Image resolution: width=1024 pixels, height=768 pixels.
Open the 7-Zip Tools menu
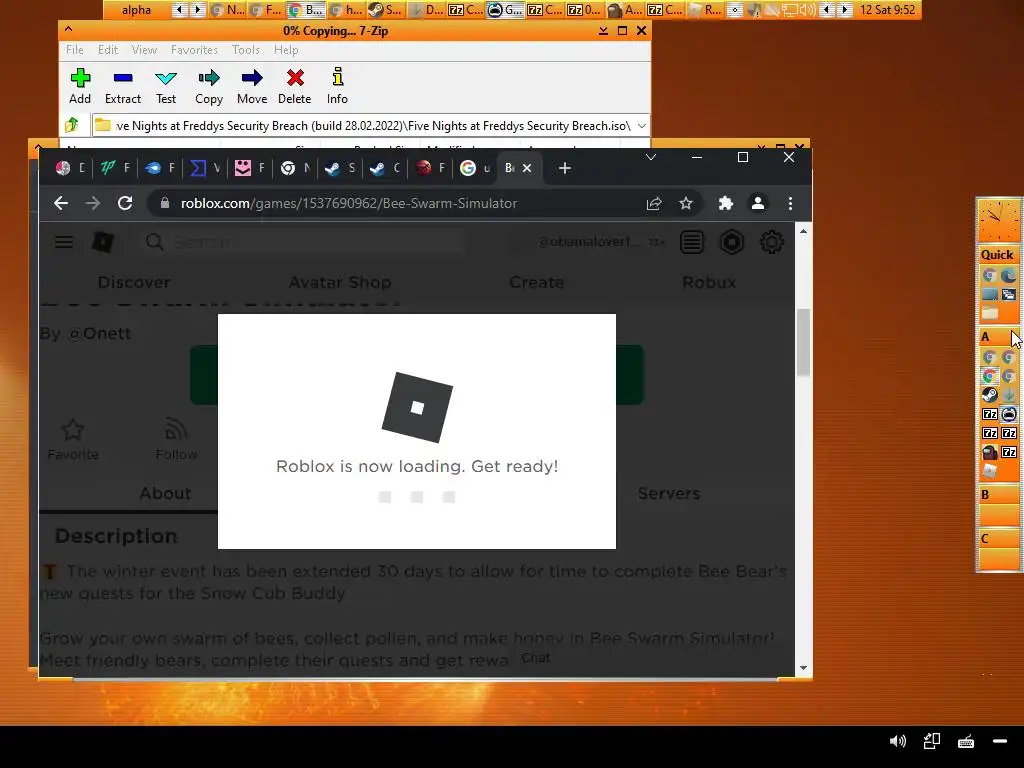click(246, 50)
